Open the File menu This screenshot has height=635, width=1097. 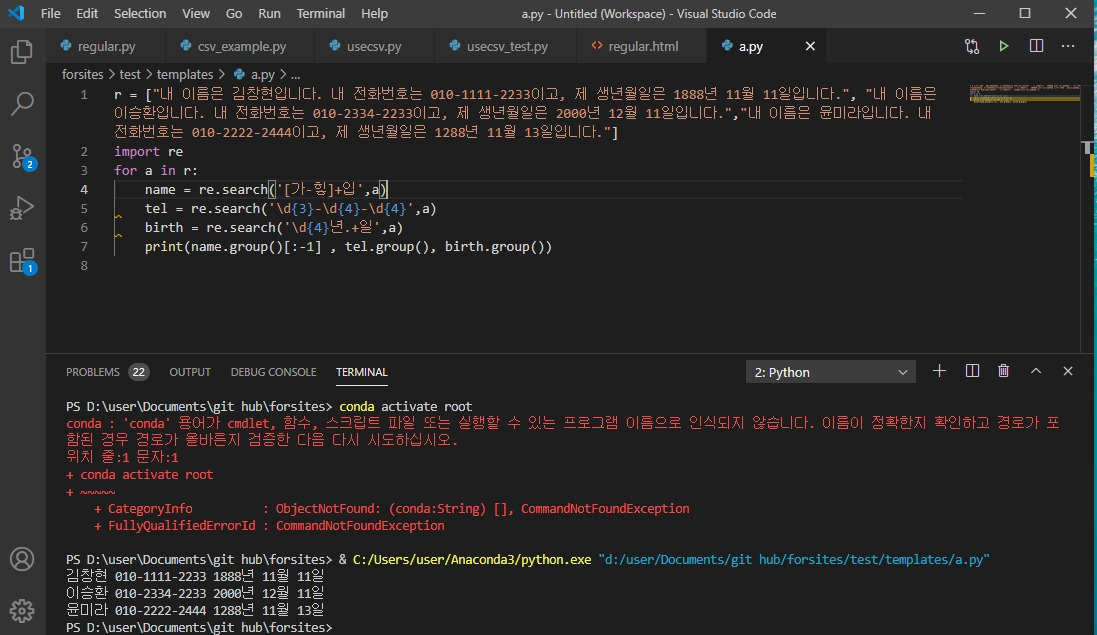coord(50,13)
